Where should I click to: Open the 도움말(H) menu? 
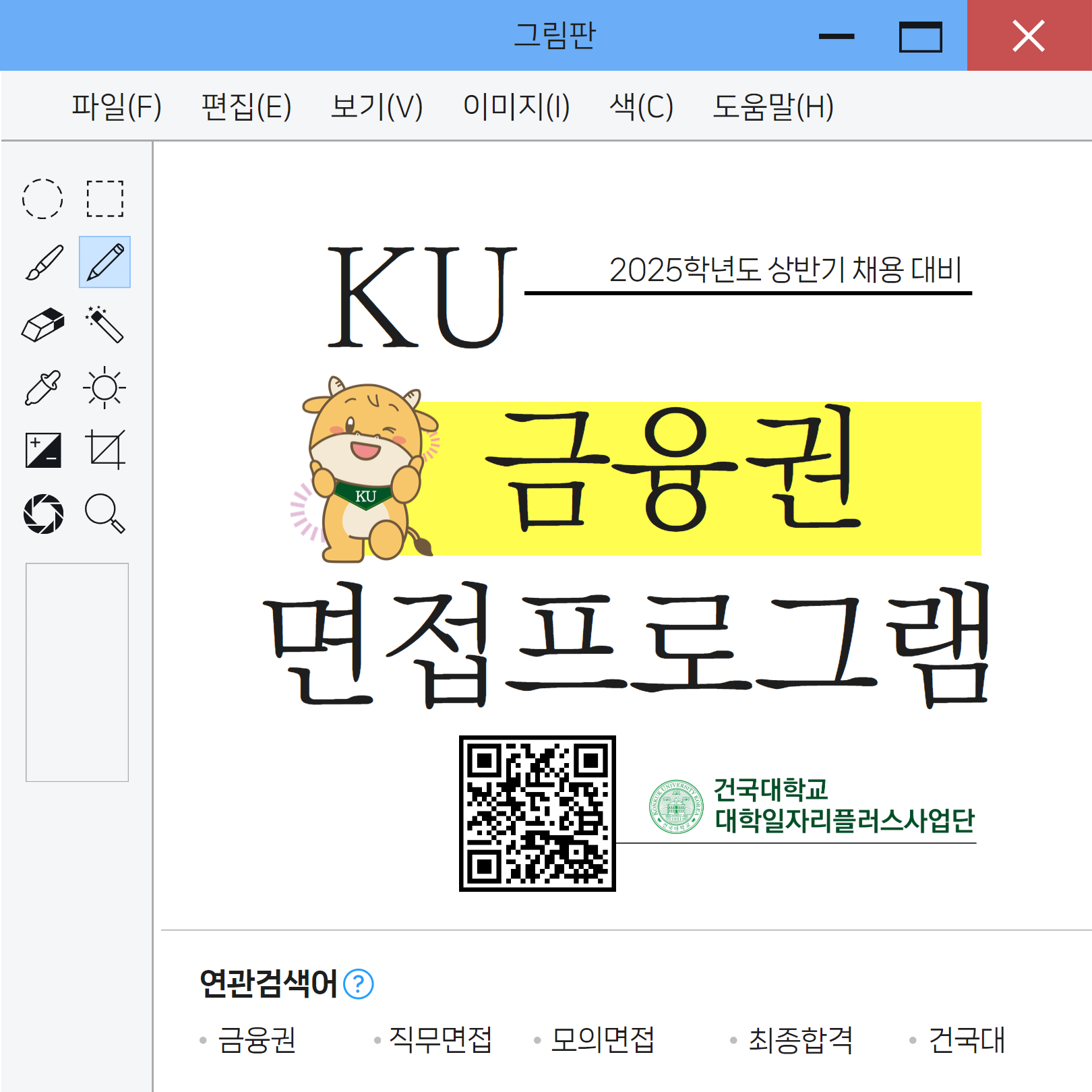[773, 107]
